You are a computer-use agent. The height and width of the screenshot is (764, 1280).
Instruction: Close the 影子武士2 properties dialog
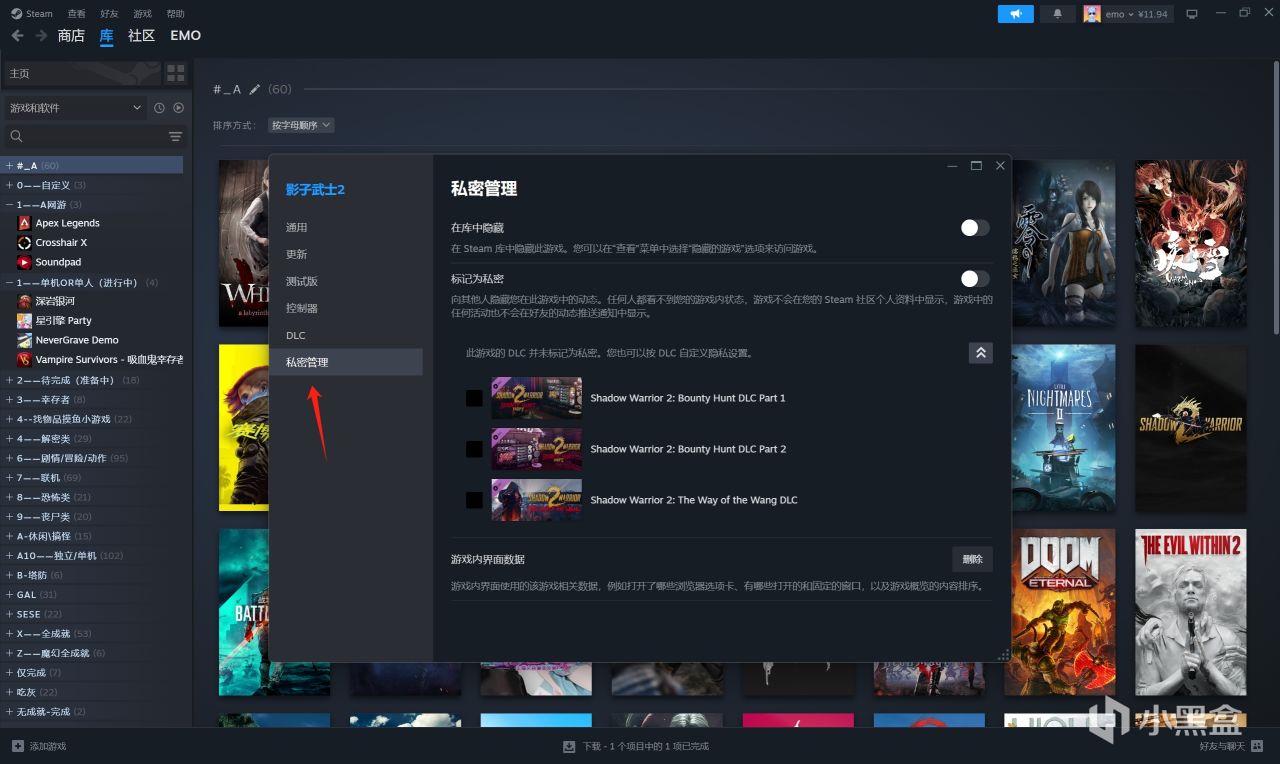click(x=1000, y=166)
